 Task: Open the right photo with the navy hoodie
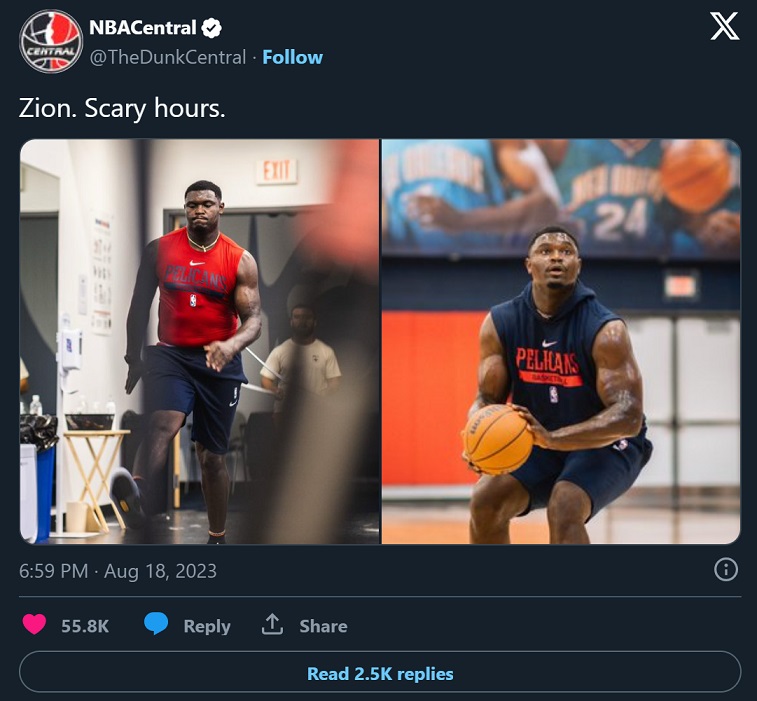tap(561, 341)
